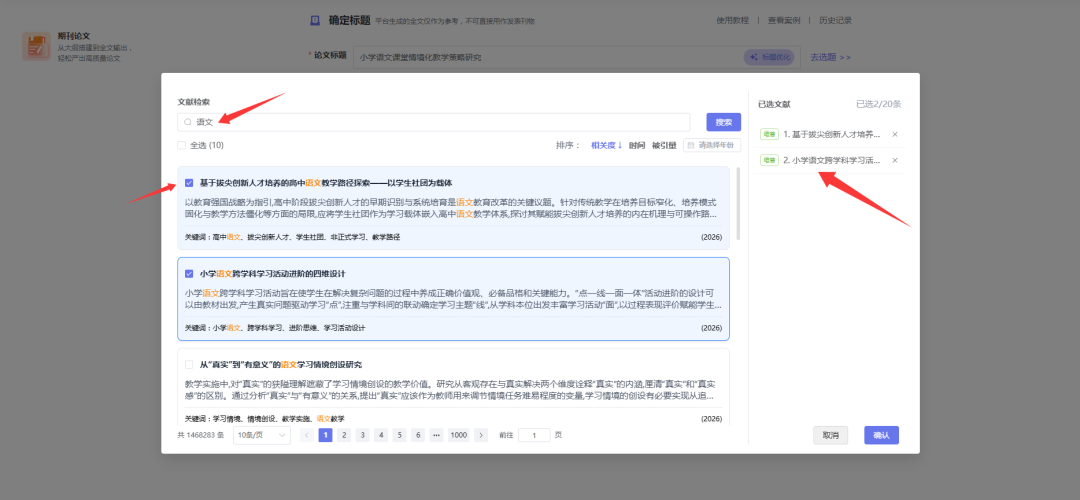
Task: Remove selected reference 2 小学语文跨学科学习活动
Action: (x=895, y=160)
